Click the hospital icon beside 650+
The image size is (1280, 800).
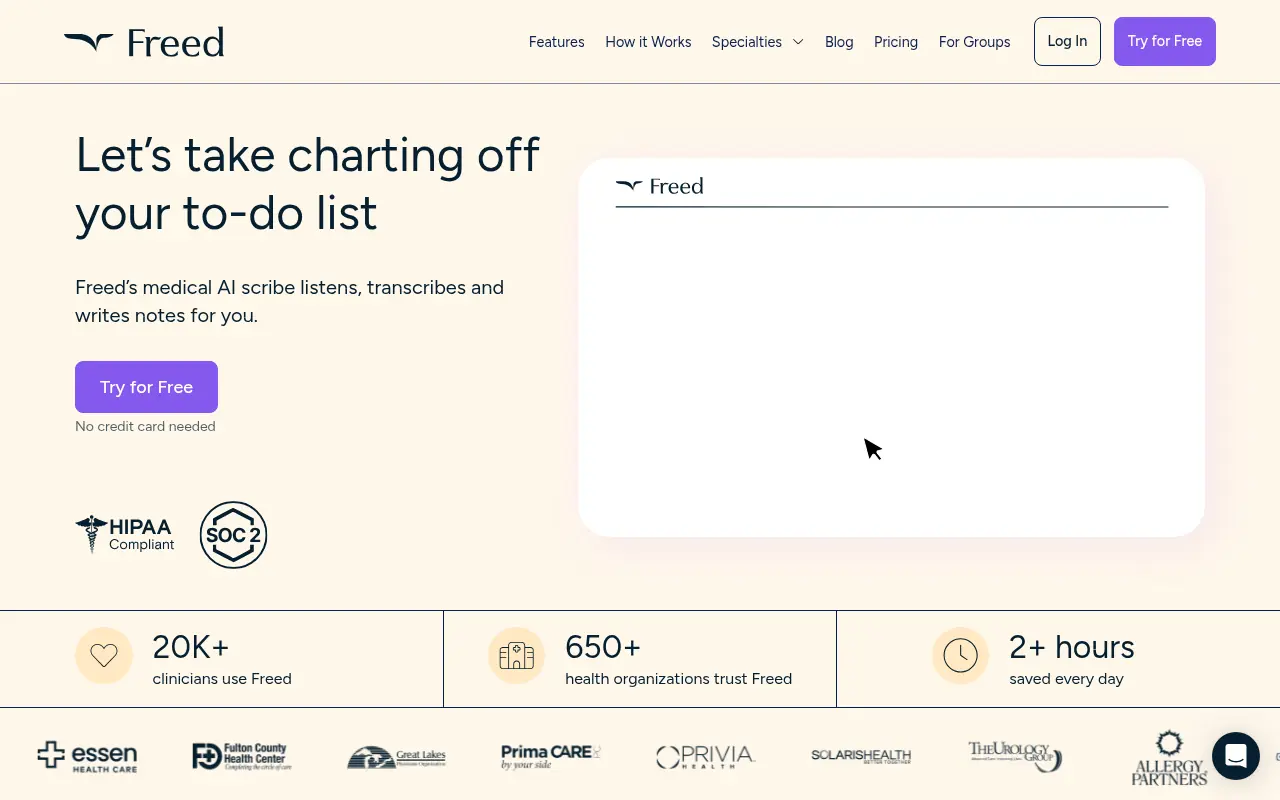click(x=516, y=656)
